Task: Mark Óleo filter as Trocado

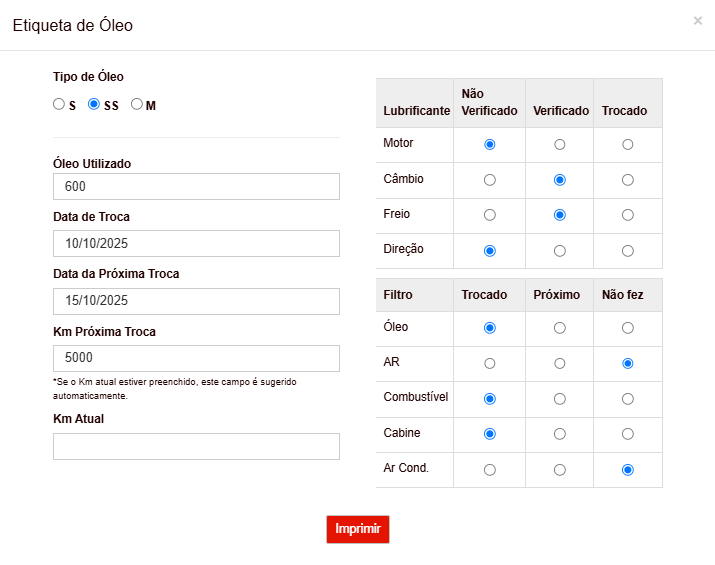Action: click(490, 328)
